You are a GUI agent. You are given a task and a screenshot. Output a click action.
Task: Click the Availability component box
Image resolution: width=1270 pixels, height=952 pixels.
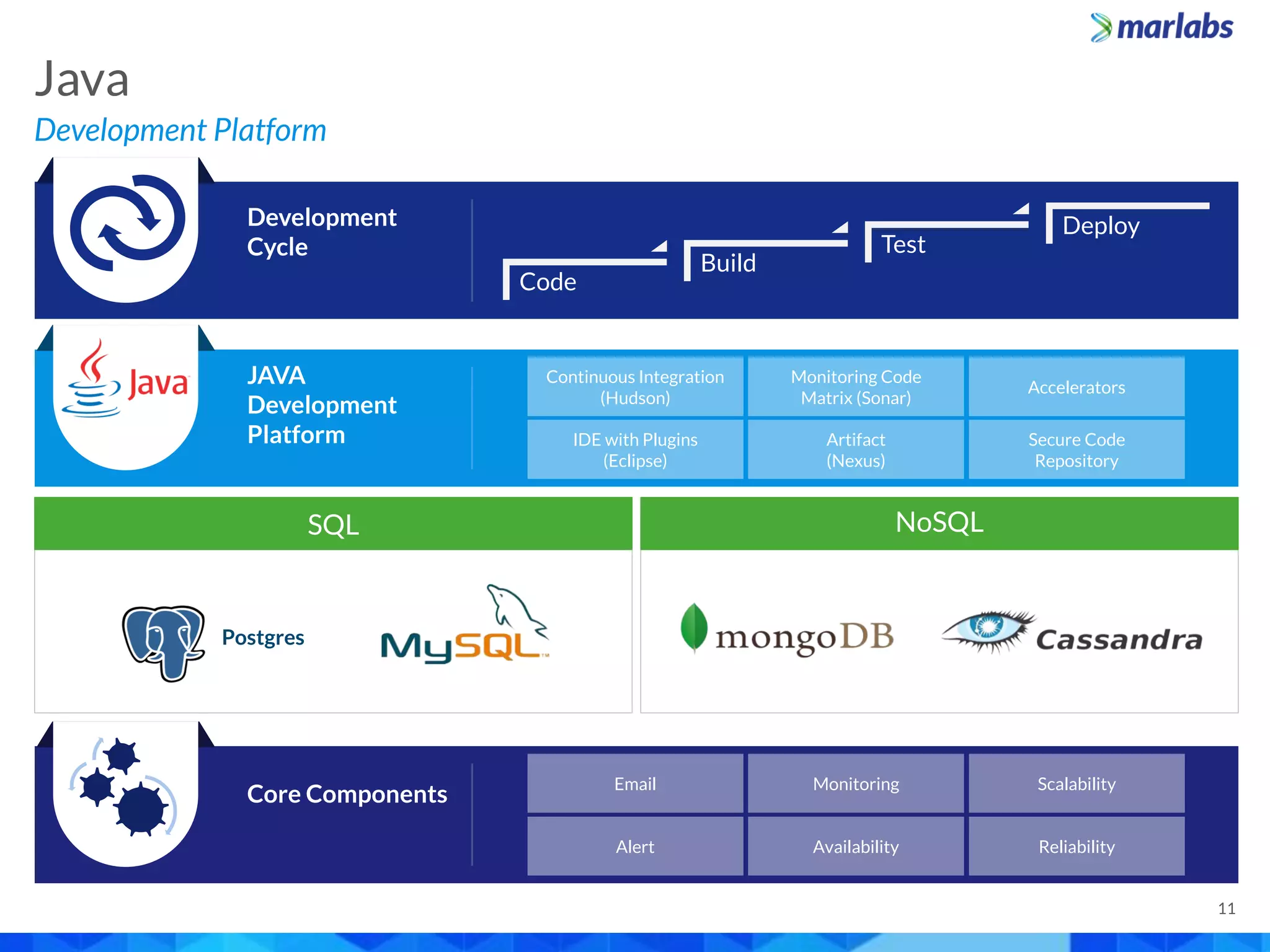[x=856, y=847]
